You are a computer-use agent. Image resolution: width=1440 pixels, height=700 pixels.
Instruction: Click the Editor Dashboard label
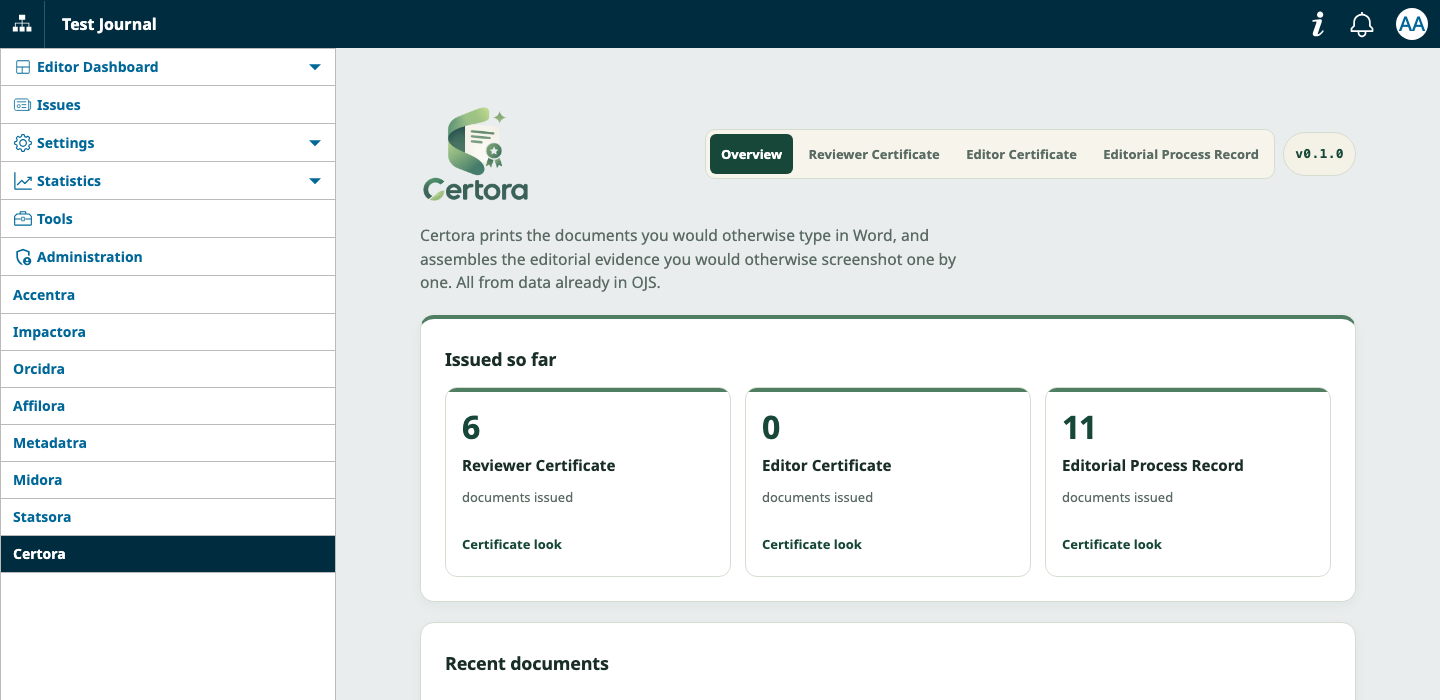point(97,67)
